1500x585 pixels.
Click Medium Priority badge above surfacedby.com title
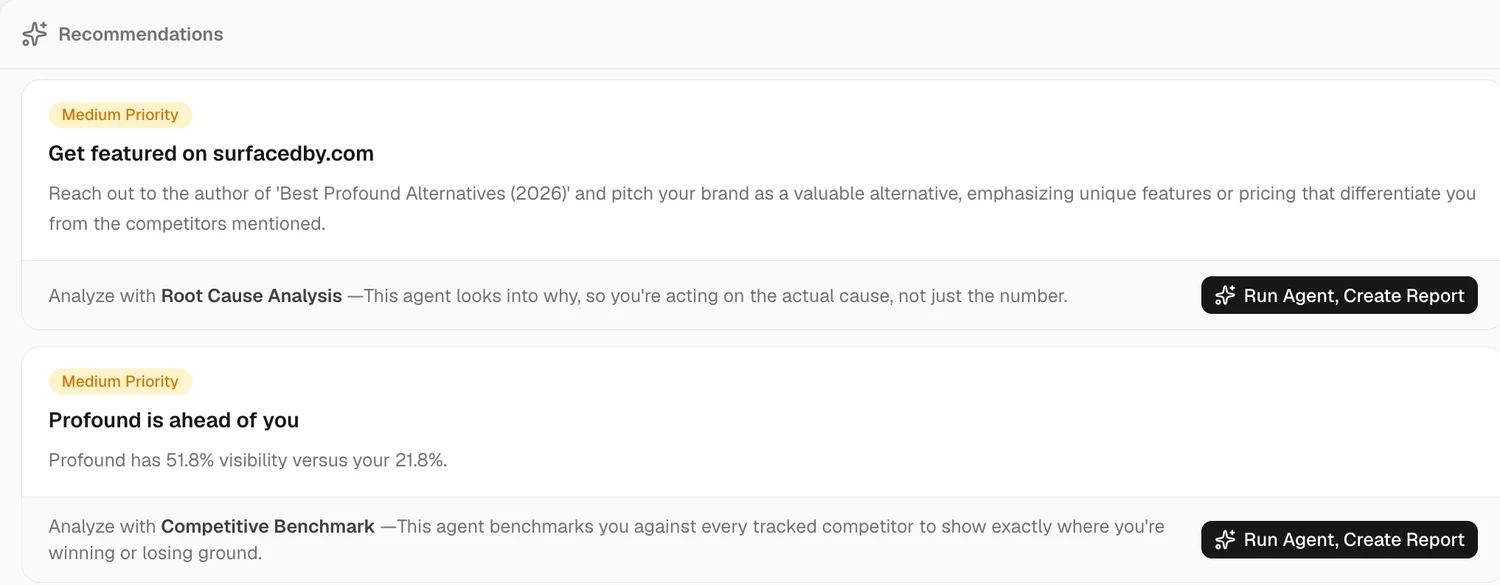coord(120,115)
